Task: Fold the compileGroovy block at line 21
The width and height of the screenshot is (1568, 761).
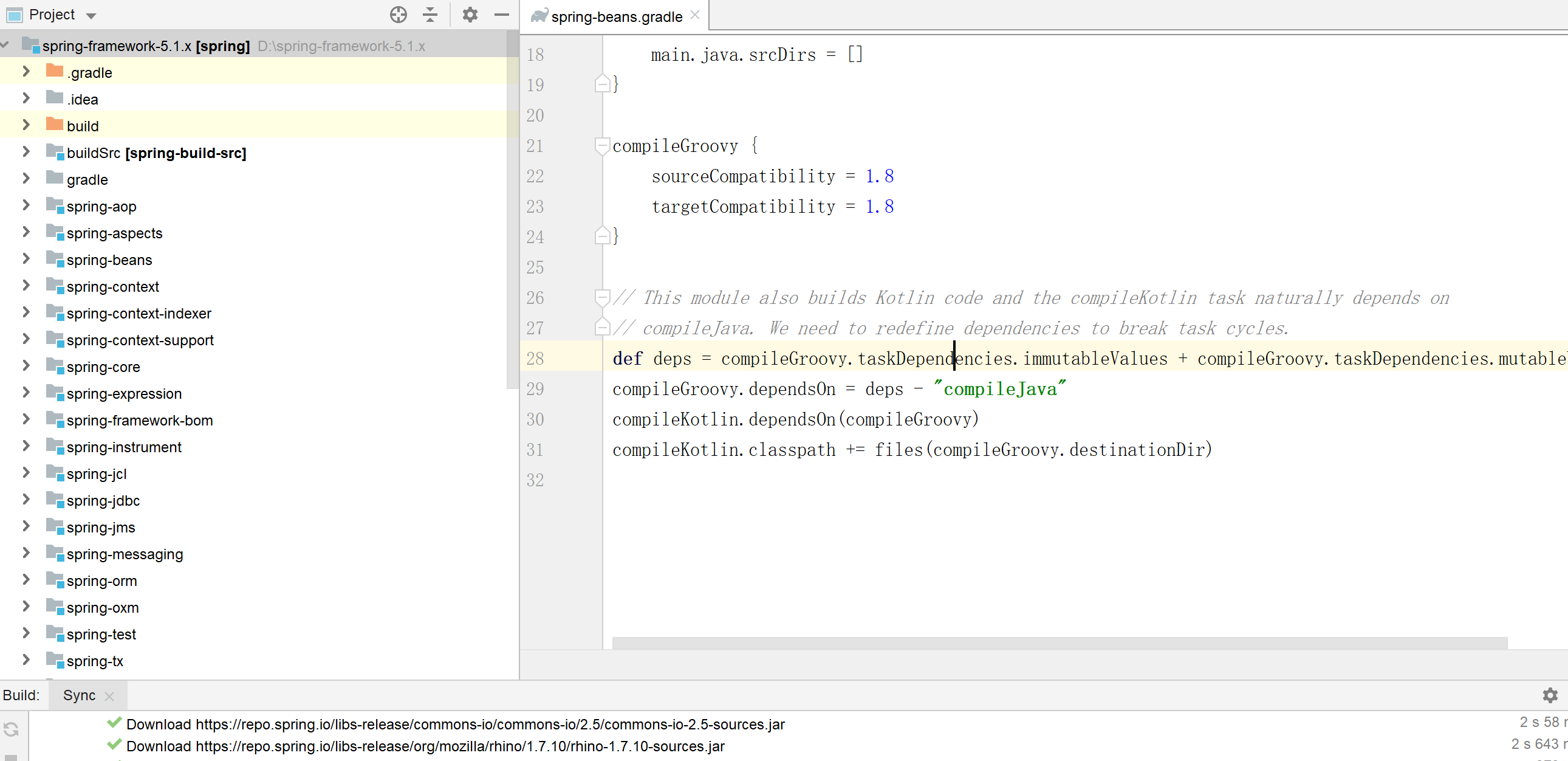Action: click(601, 145)
